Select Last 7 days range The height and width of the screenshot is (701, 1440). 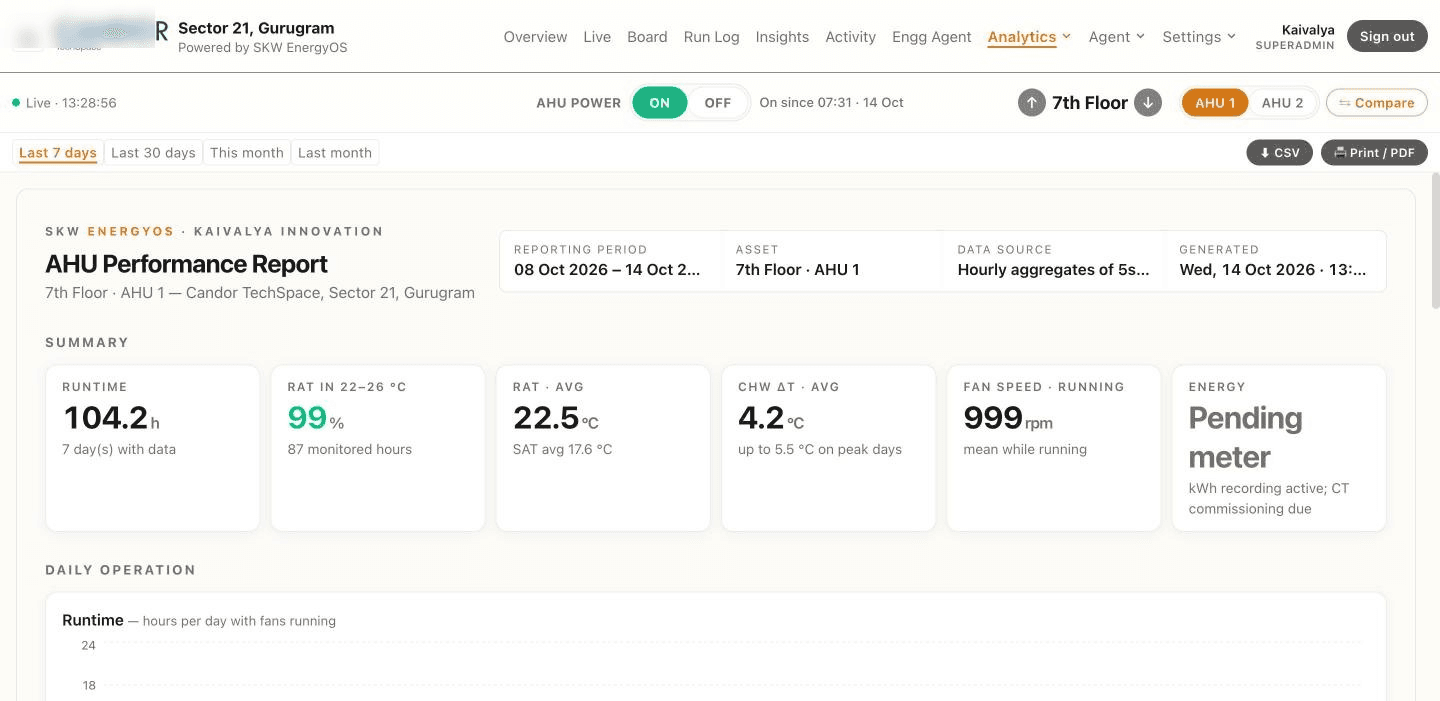(58, 153)
